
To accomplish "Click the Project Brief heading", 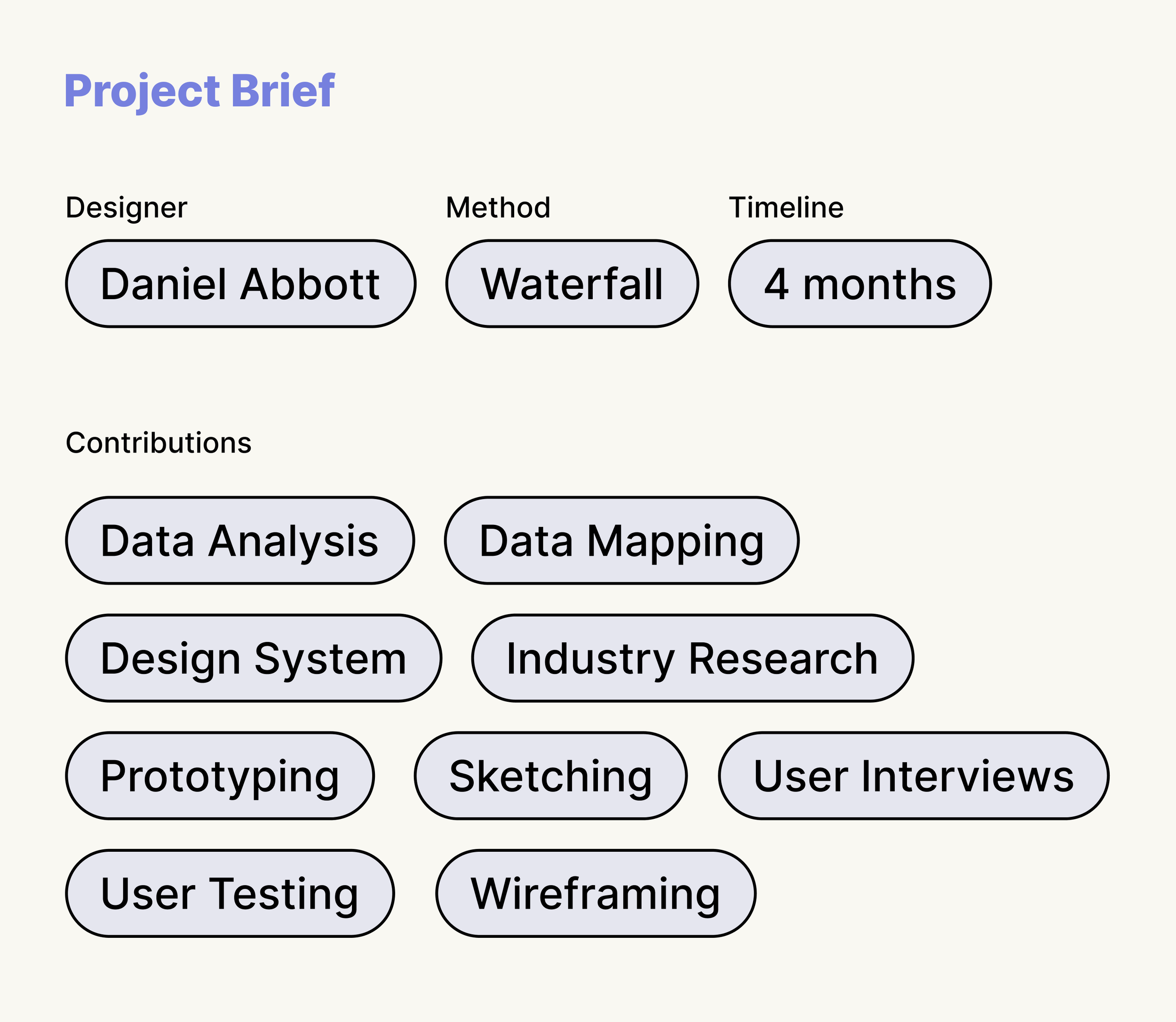I will (x=199, y=91).
